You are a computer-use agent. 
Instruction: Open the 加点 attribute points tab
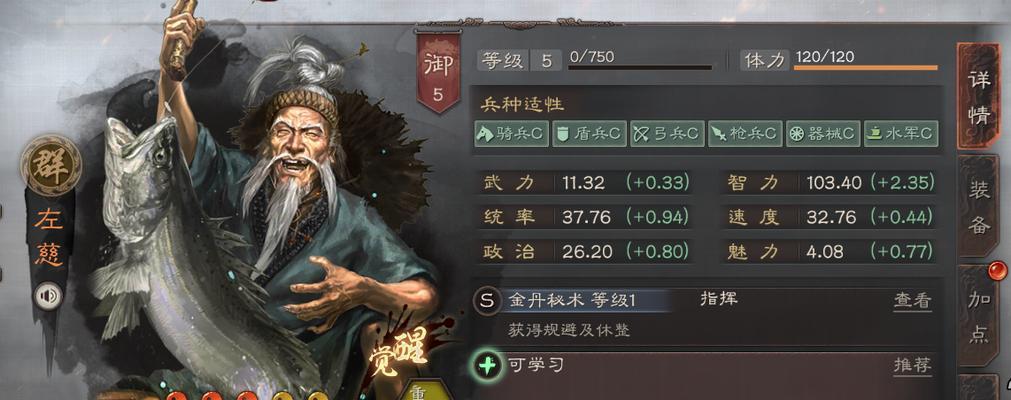pos(979,316)
